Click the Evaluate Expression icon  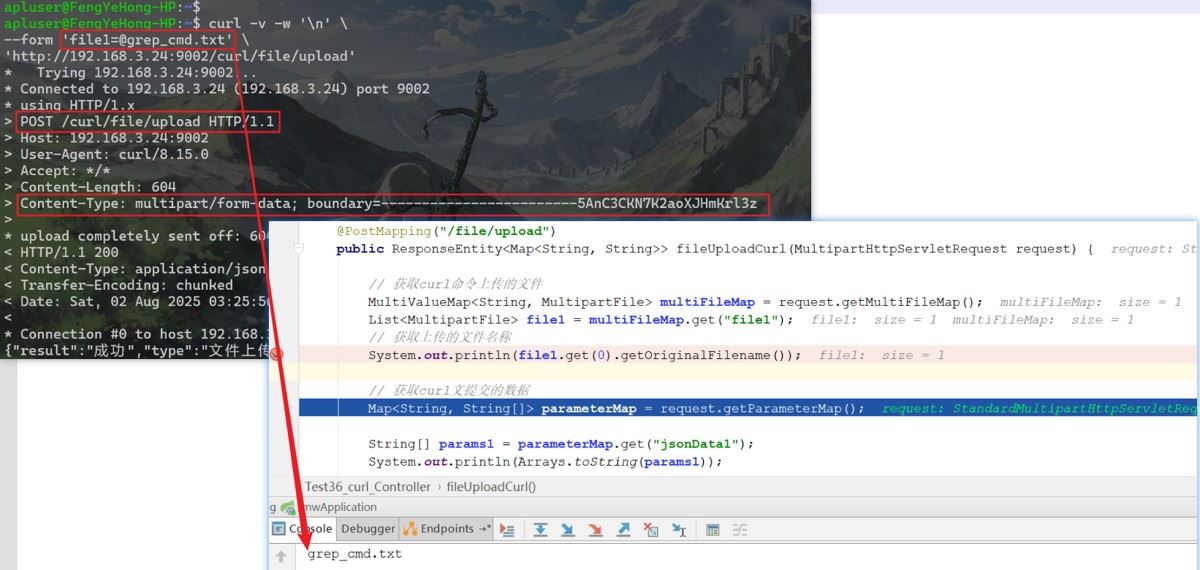[713, 530]
